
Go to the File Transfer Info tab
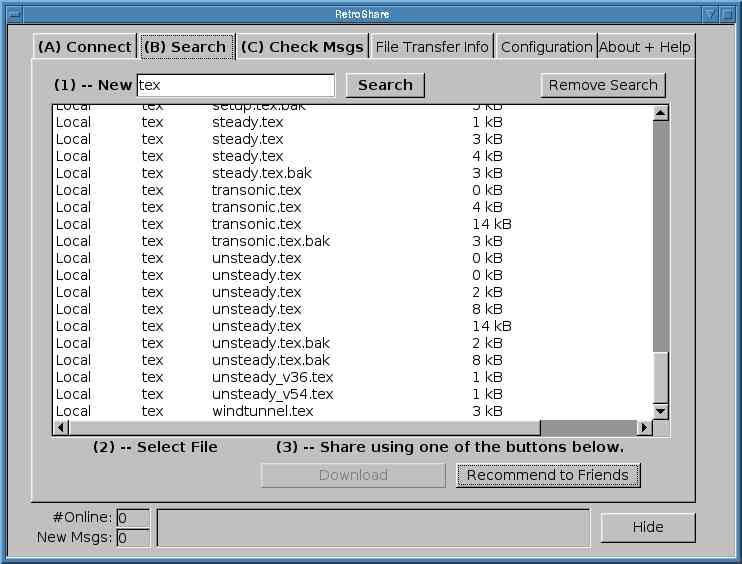[432, 47]
